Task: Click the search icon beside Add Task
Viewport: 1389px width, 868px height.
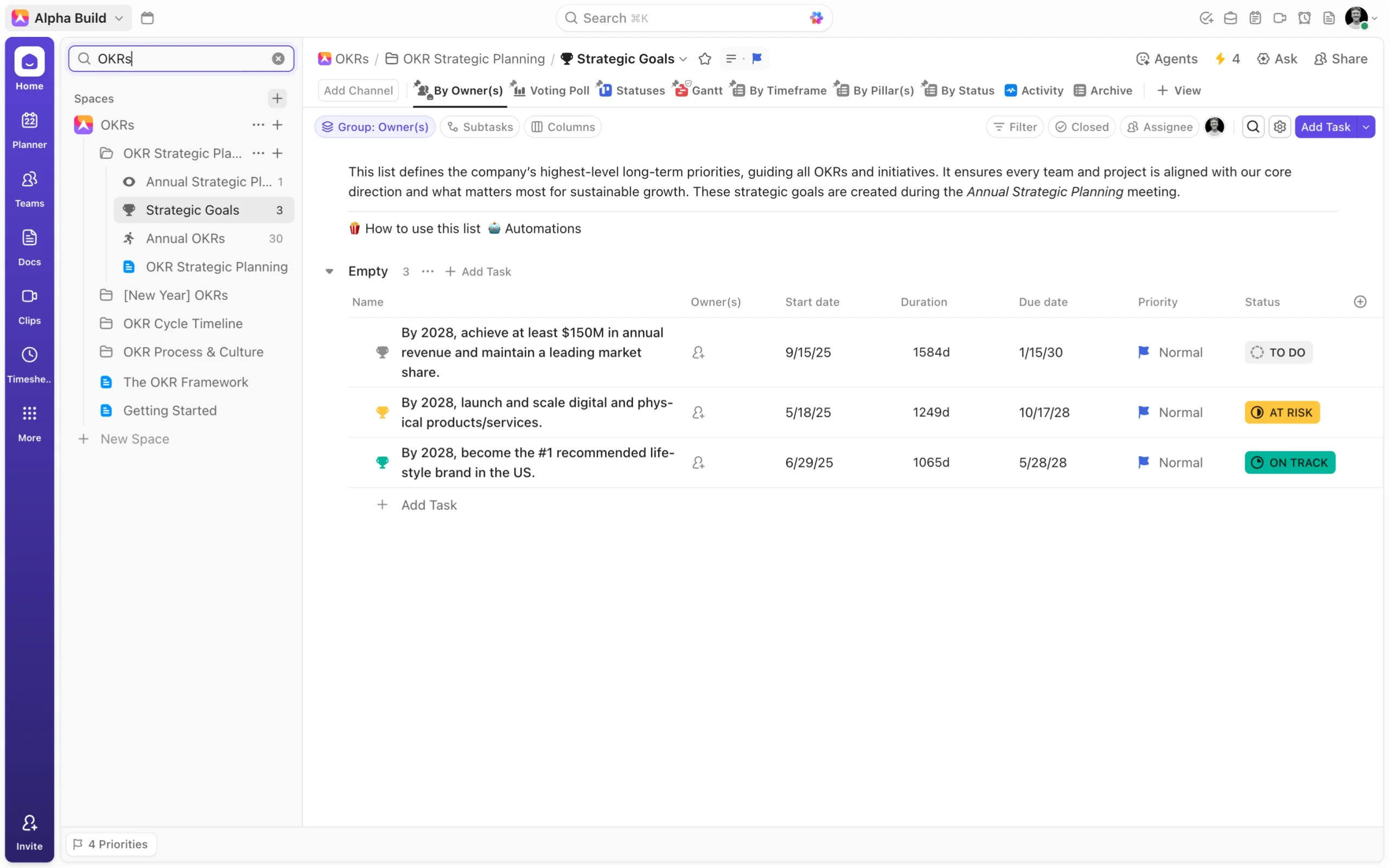Action: coord(1253,127)
